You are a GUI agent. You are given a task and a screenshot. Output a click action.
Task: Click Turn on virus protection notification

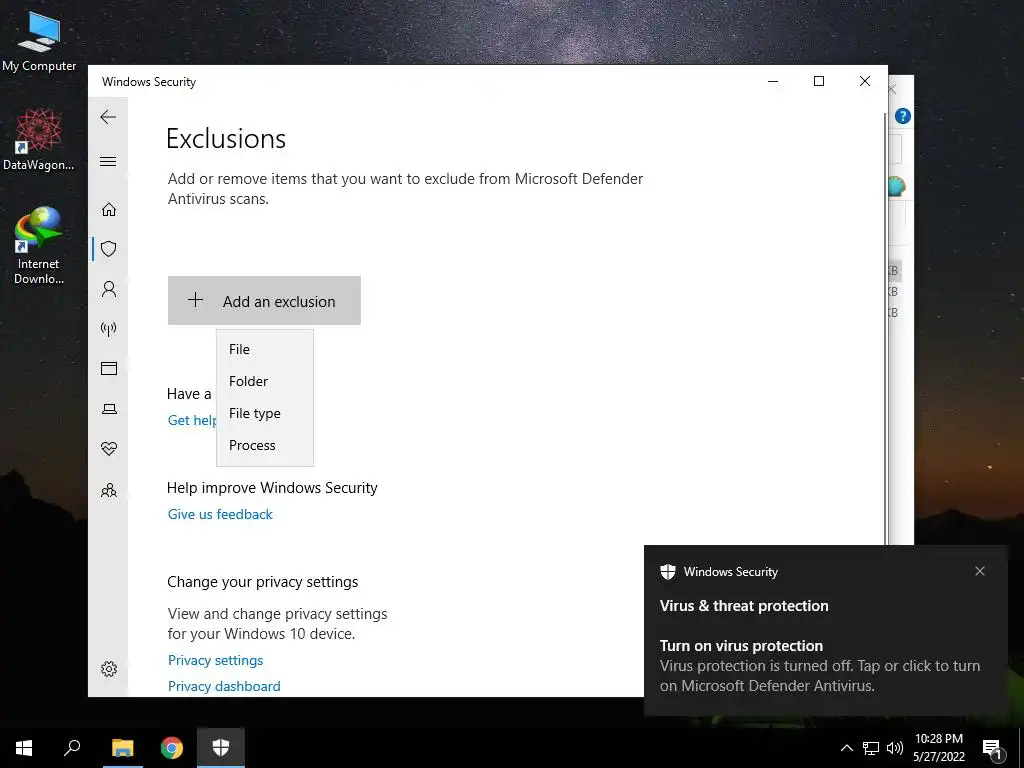(825, 631)
